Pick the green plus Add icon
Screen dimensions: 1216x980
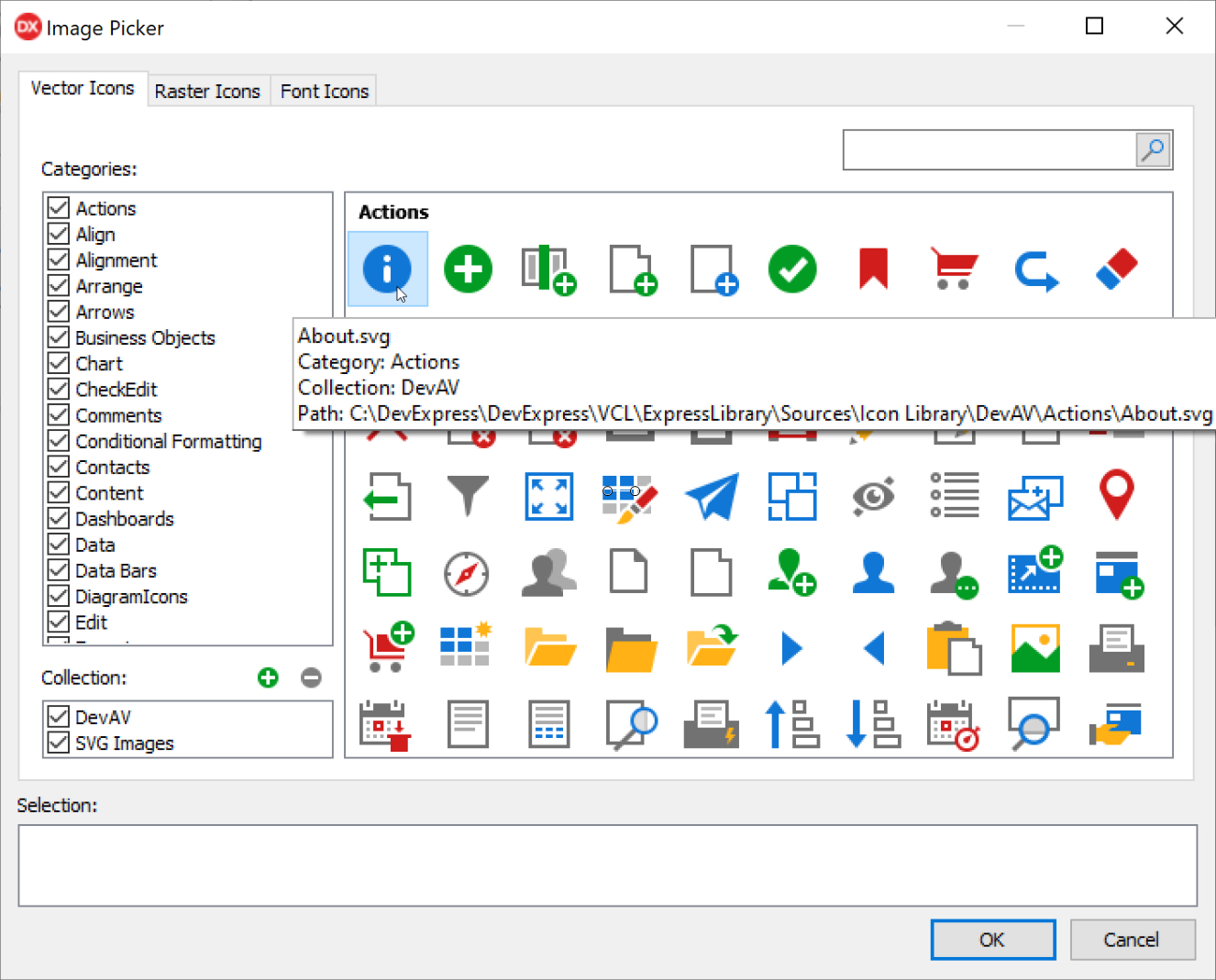pos(468,270)
